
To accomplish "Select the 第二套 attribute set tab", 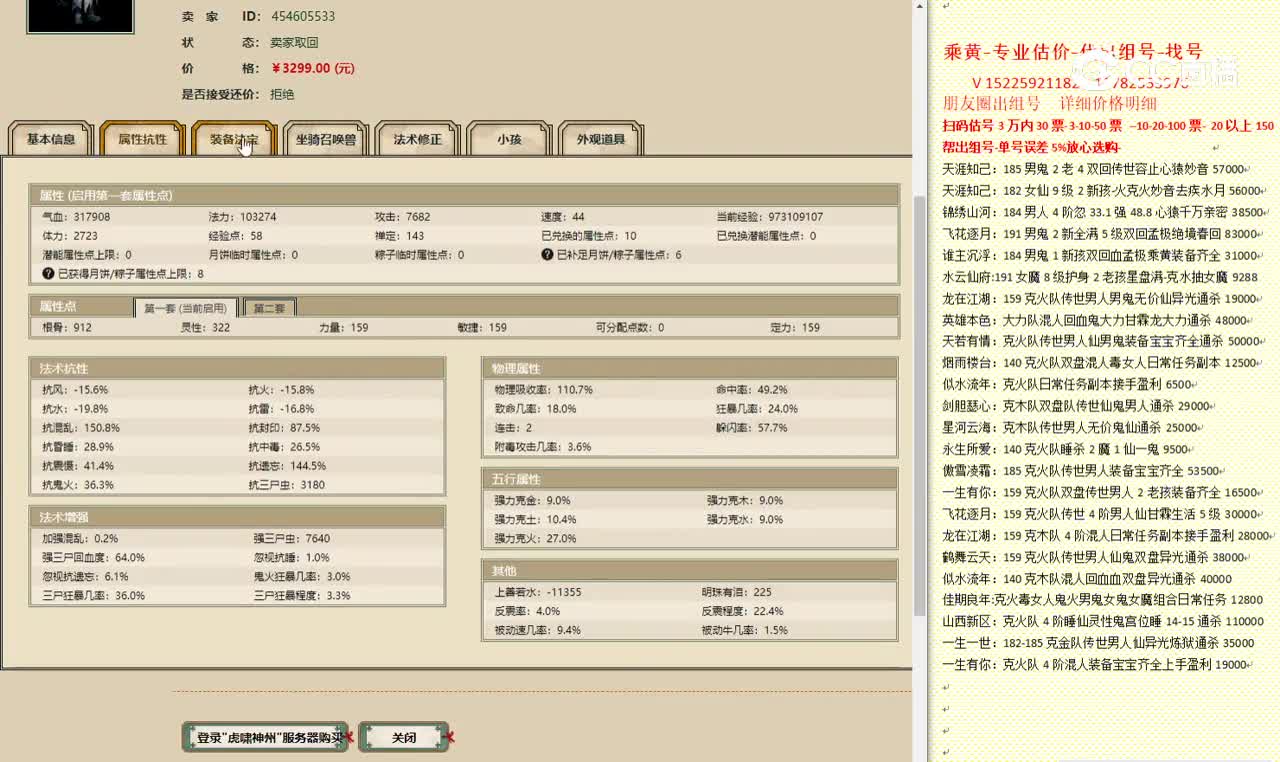I will point(269,308).
